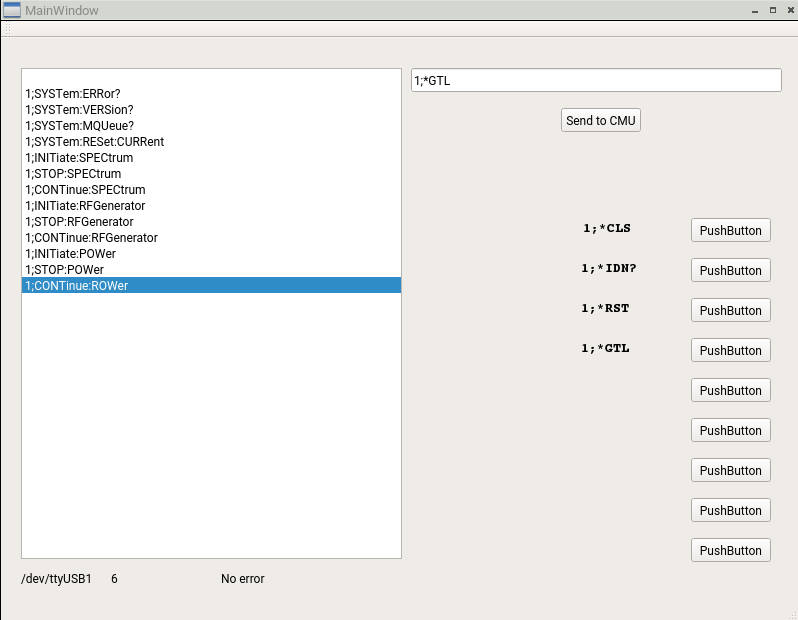The height and width of the screenshot is (620, 798).
Task: Click the highlighted 1;CONTinue:ROWer list entry
Action: coord(211,285)
